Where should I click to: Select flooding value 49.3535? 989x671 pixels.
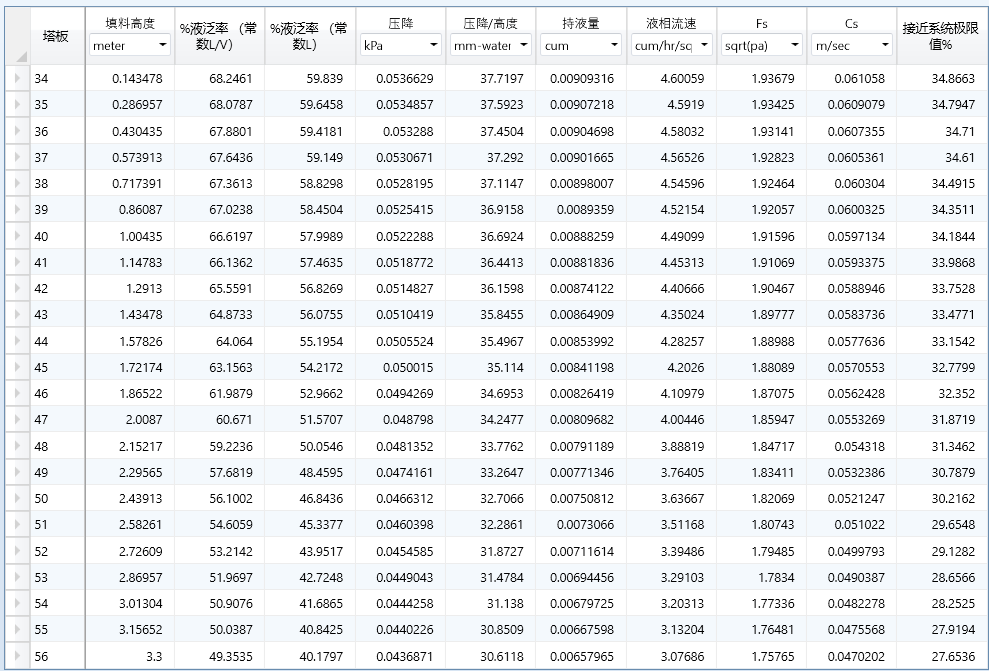(x=231, y=656)
